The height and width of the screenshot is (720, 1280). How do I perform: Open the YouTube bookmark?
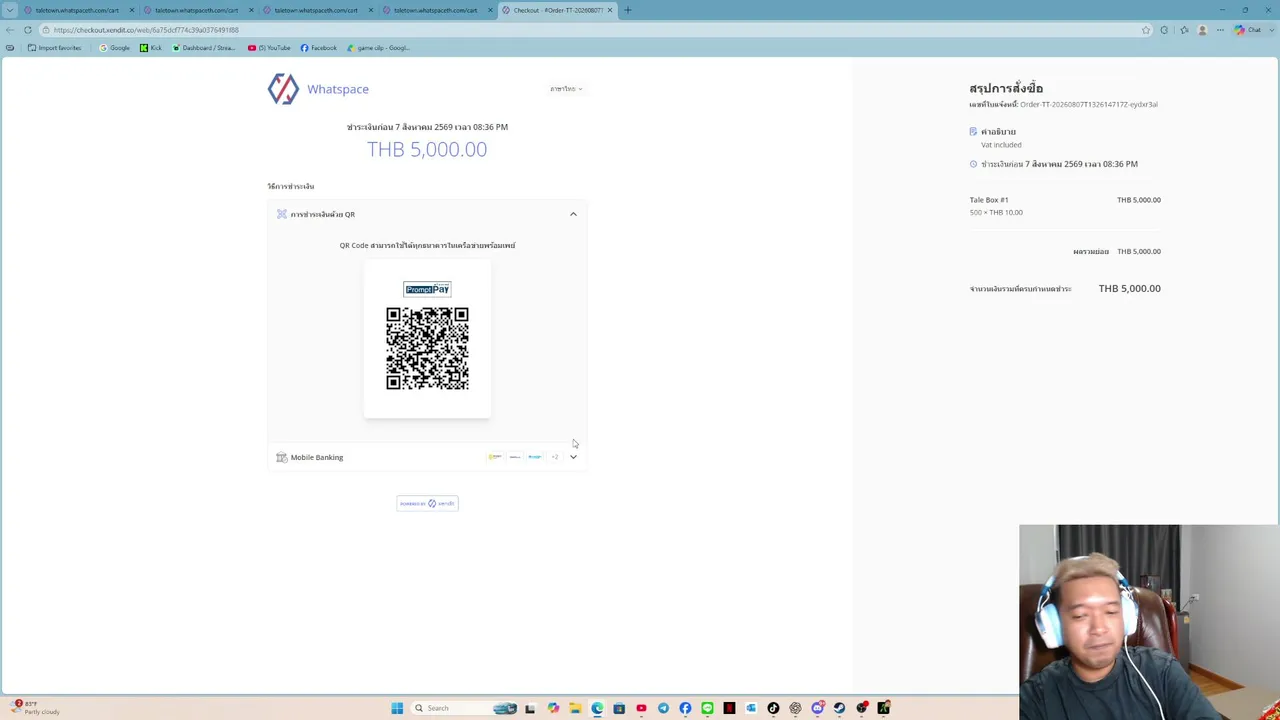(x=269, y=48)
